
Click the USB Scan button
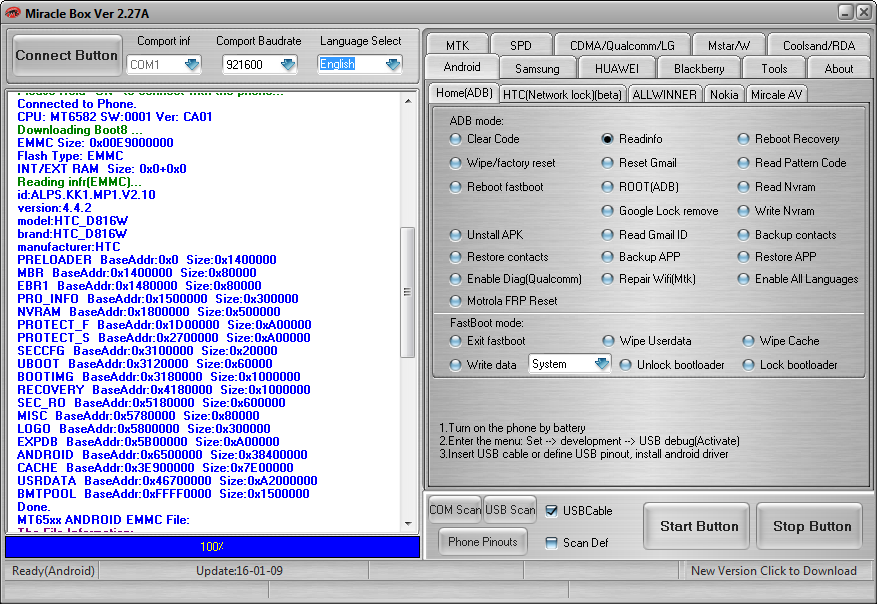tap(510, 509)
